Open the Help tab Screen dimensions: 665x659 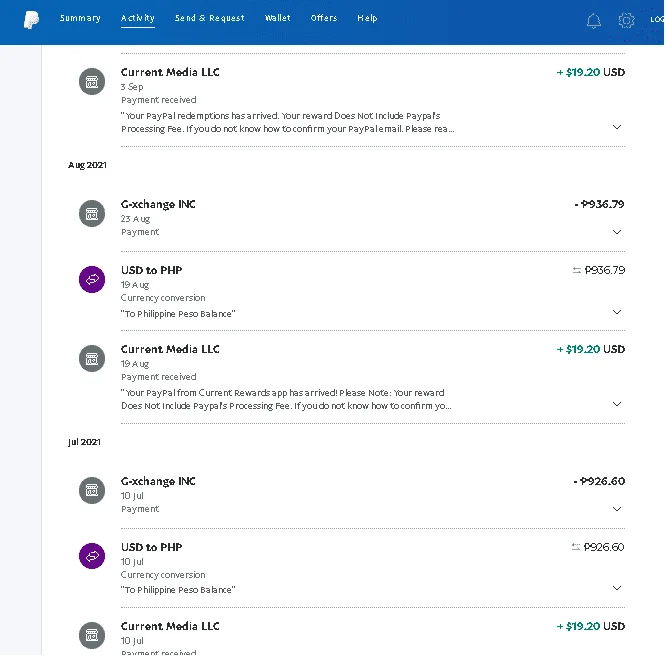tap(367, 18)
